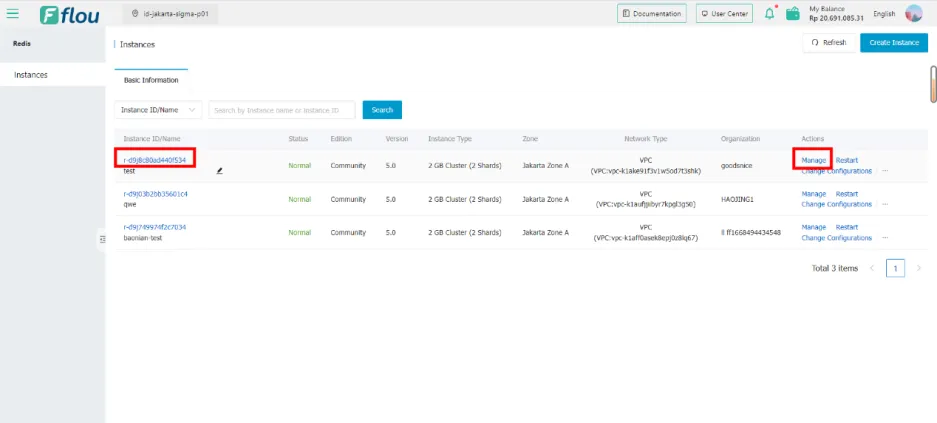The width and height of the screenshot is (937, 423).
Task: Click the Documentation button
Action: click(652, 14)
